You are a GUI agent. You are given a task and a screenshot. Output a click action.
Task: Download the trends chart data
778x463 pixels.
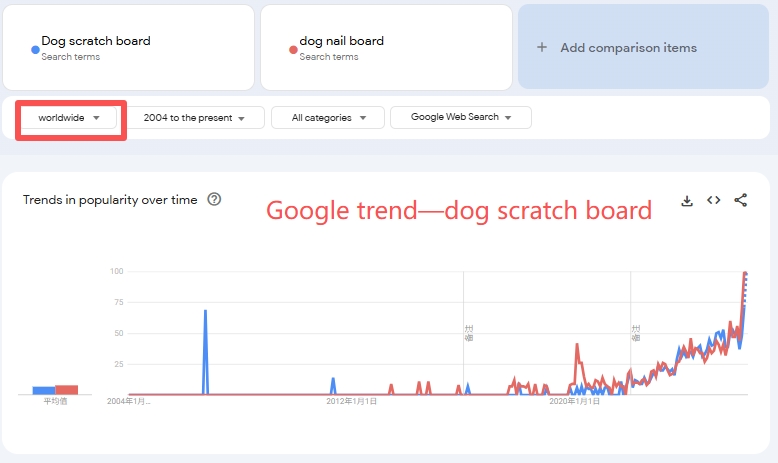pyautogui.click(x=687, y=200)
